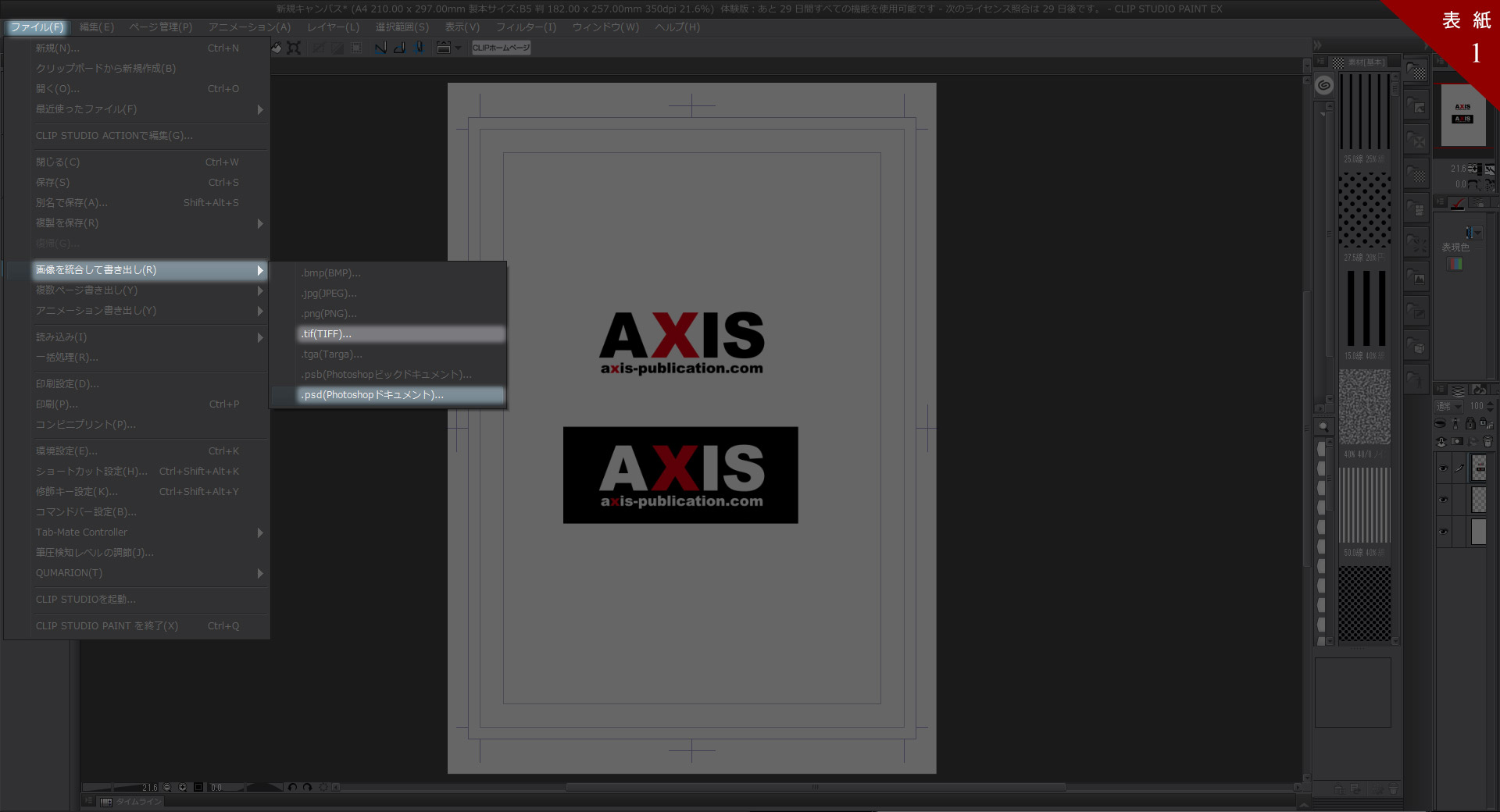Toggle snap to special ruler in the toolbar
Screen dimensions: 1500x812
pos(399,48)
